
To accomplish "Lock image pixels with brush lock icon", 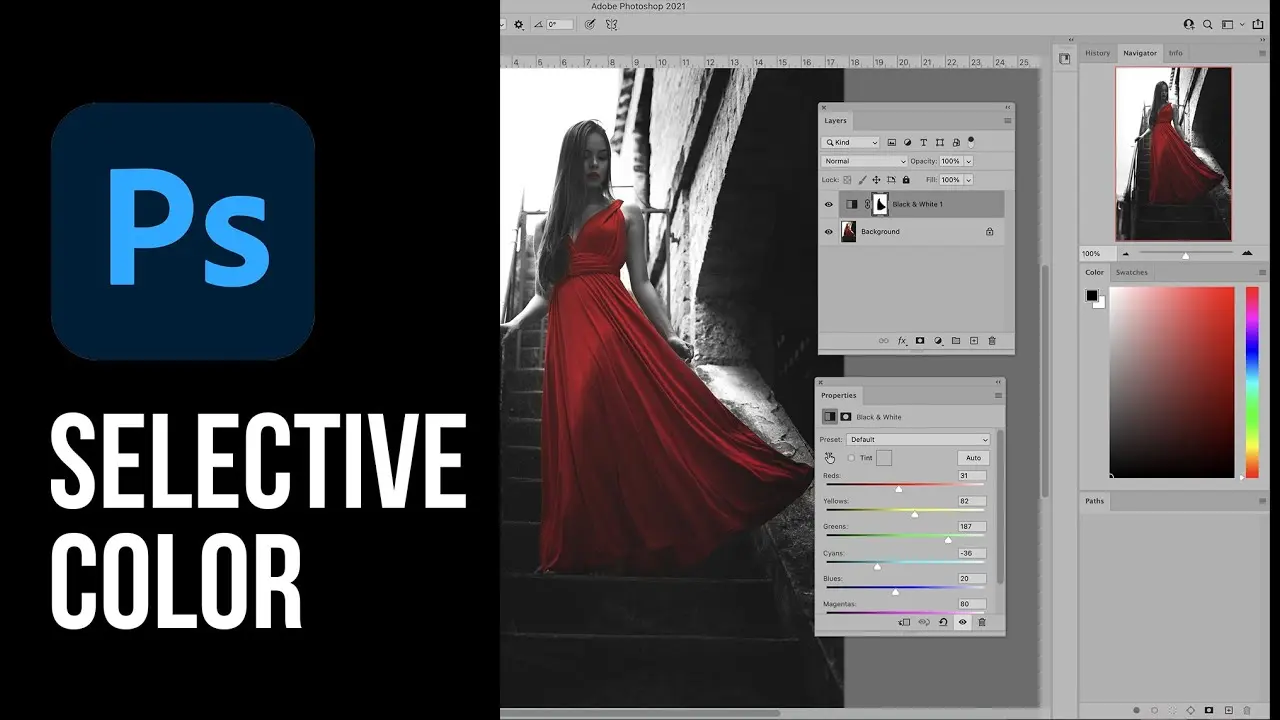I will tap(862, 180).
